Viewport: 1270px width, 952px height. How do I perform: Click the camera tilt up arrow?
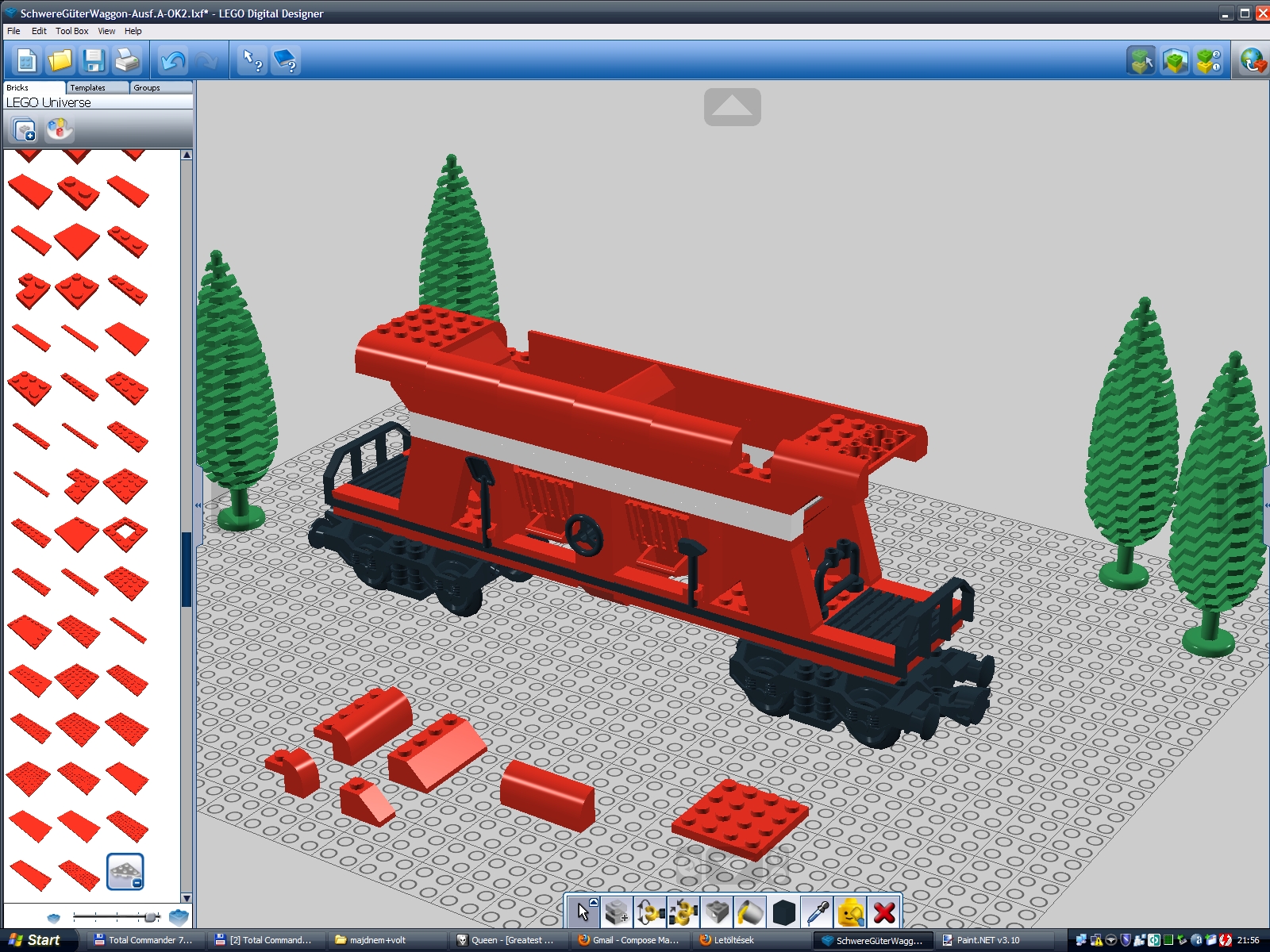point(733,107)
